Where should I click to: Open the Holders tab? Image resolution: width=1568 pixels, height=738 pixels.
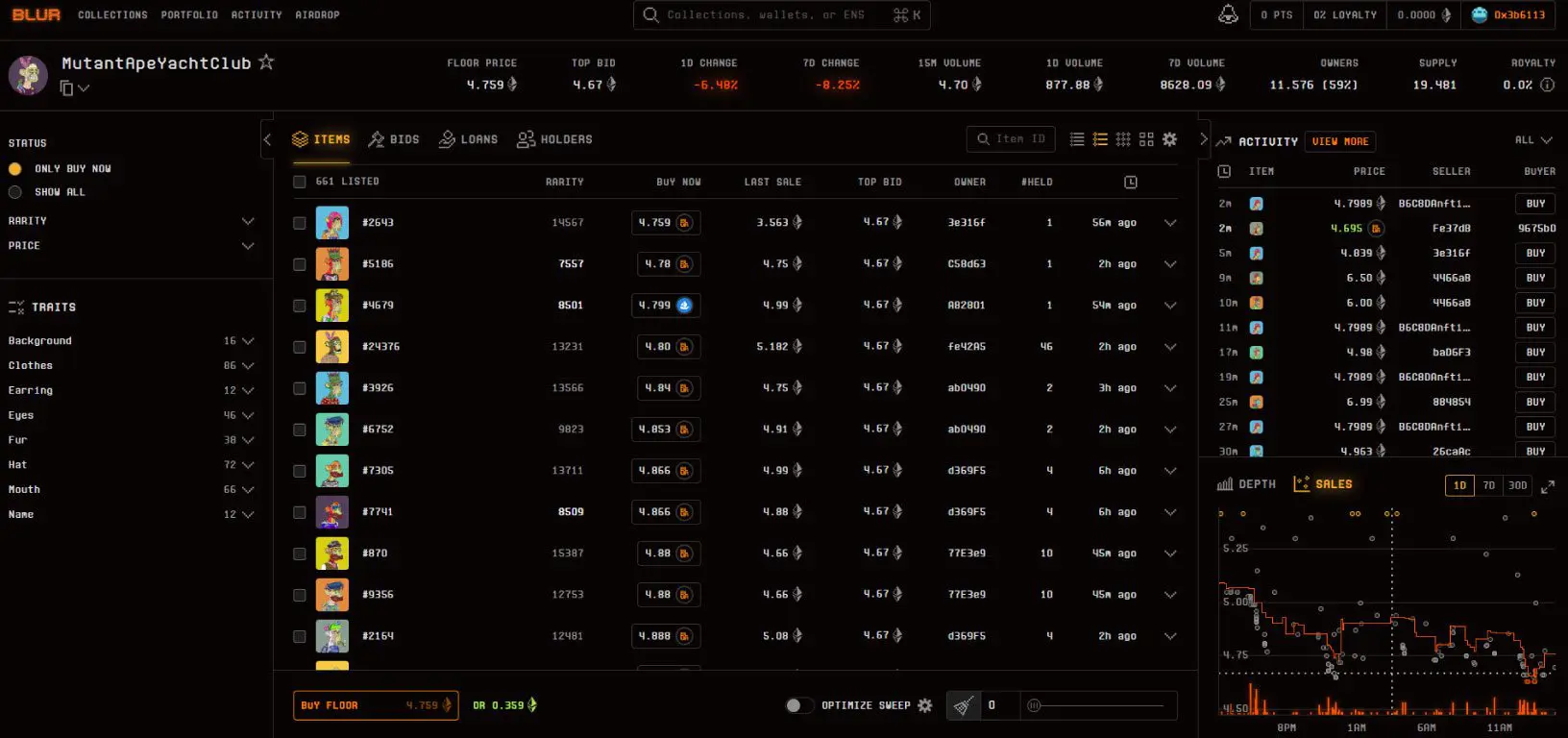pos(554,139)
